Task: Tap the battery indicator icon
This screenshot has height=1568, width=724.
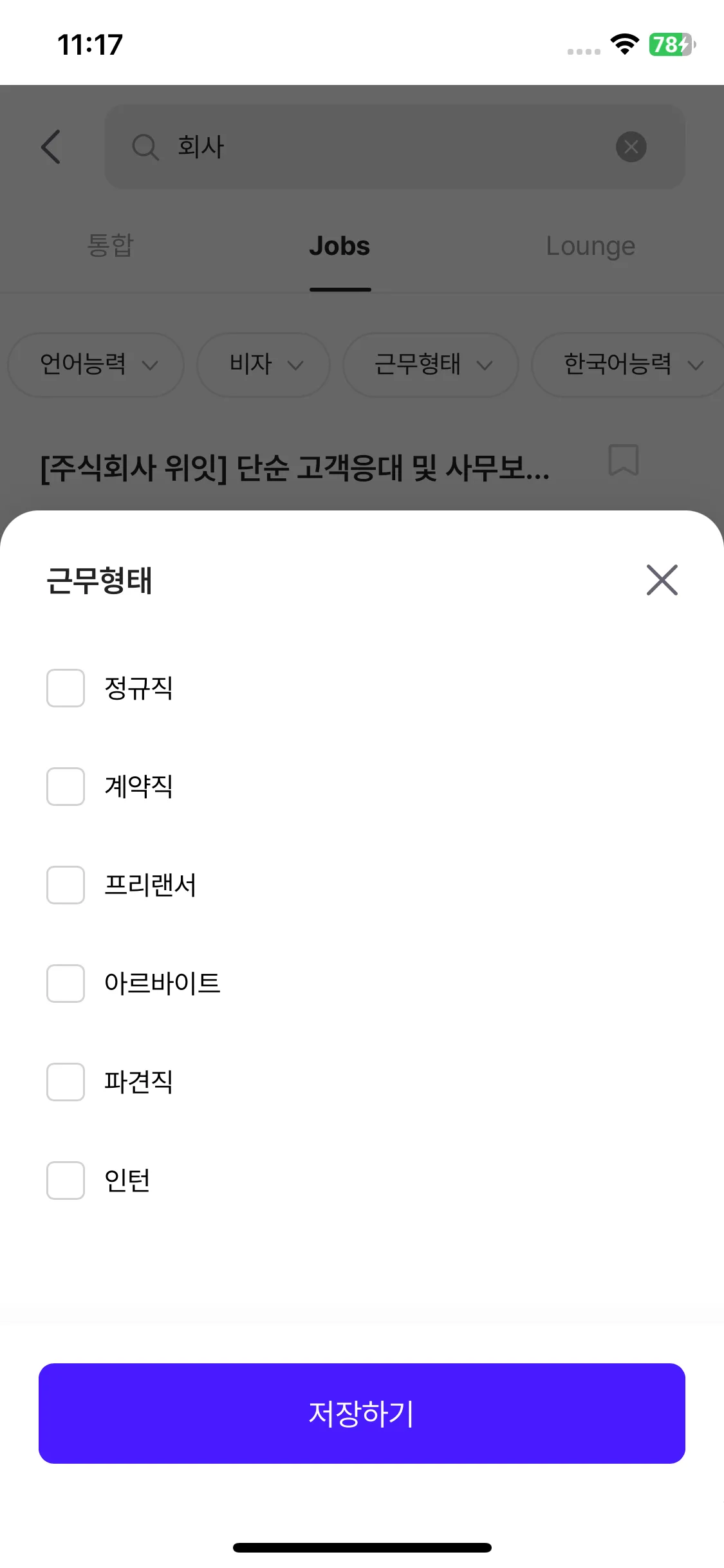Action: 671,44
